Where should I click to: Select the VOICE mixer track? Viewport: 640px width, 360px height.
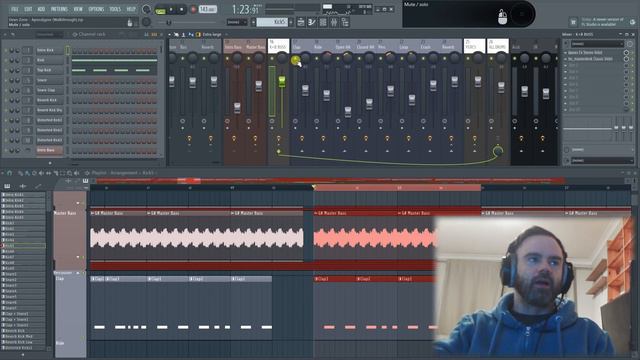pyautogui.click(x=474, y=47)
